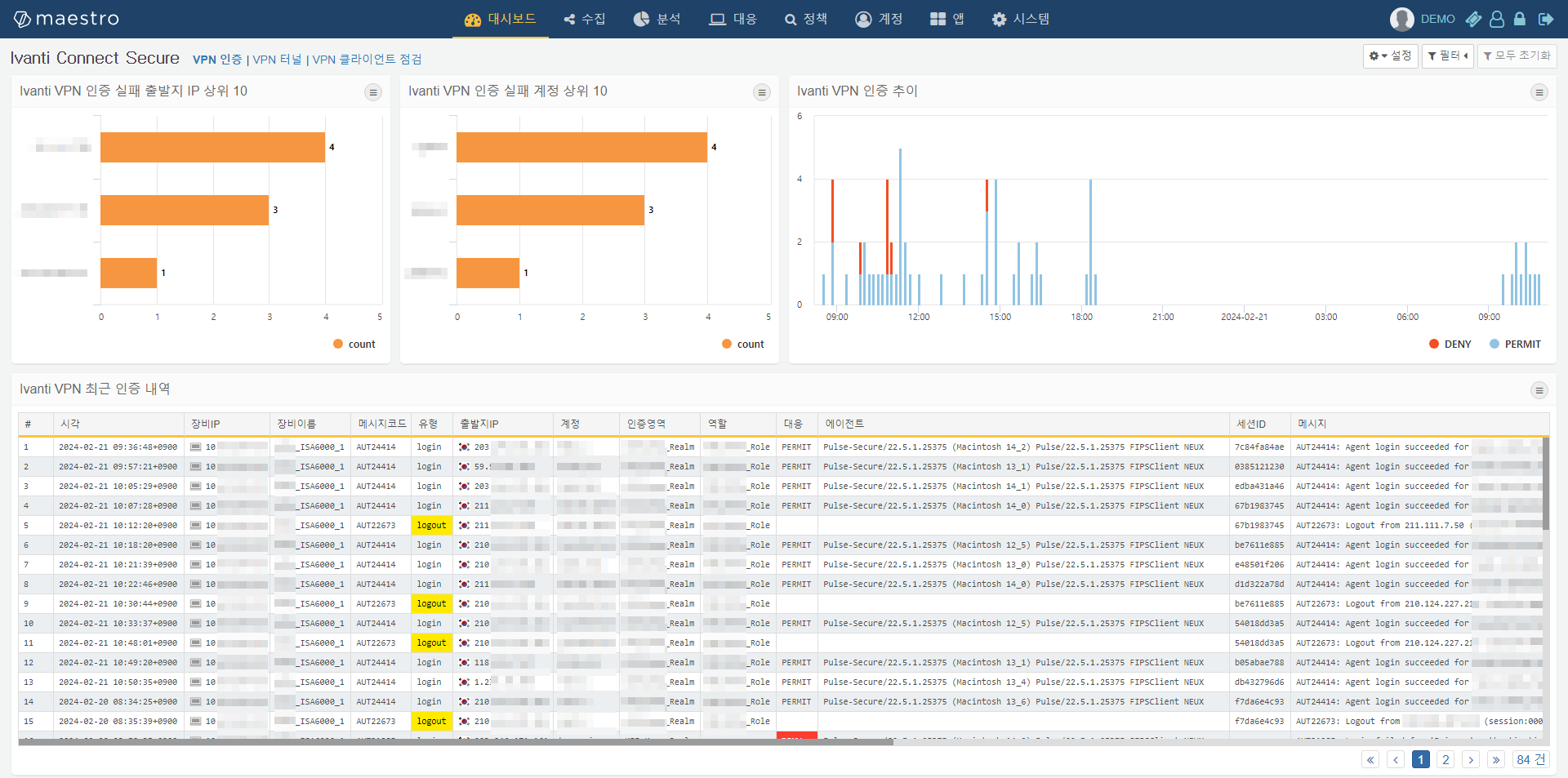Click the table vertical scrollbar
This screenshot has height=778, width=1568.
(x=1546, y=483)
